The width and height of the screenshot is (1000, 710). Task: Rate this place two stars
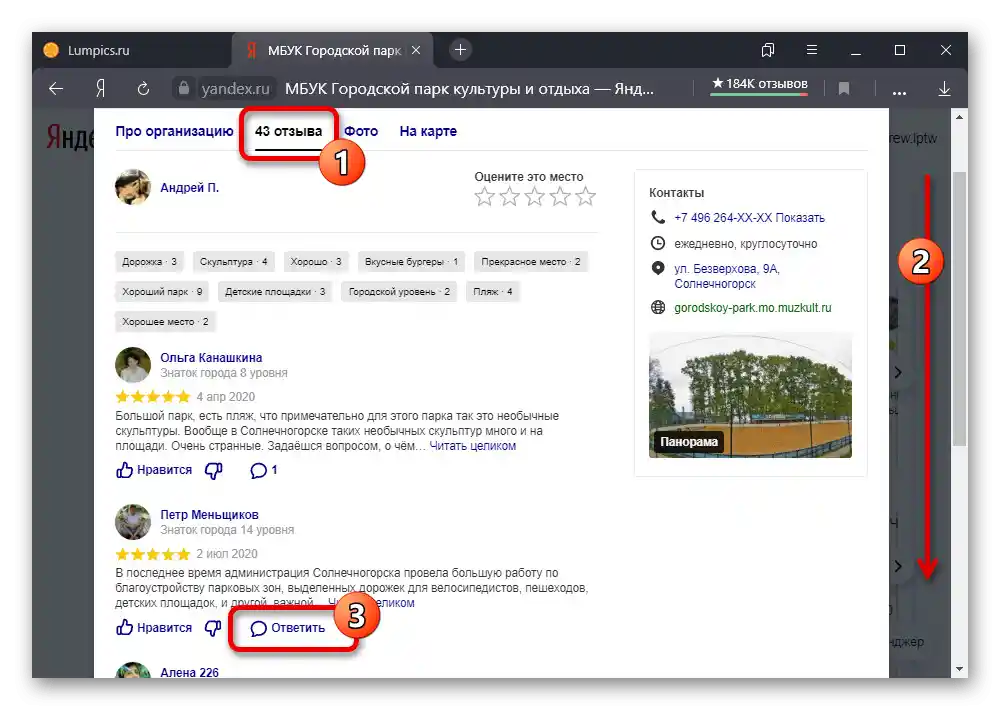tap(510, 196)
